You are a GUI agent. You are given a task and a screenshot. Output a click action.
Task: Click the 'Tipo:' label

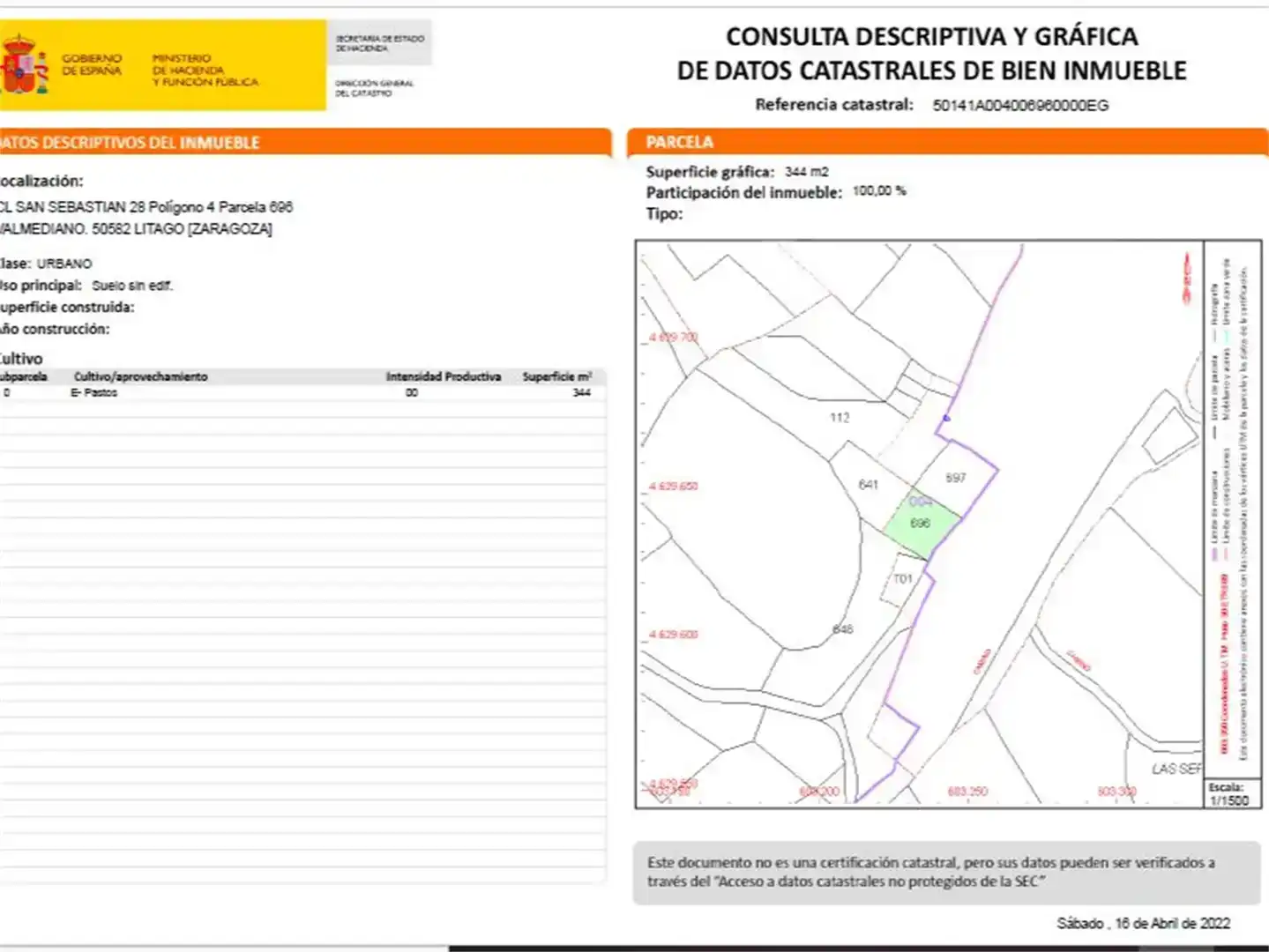pos(664,213)
